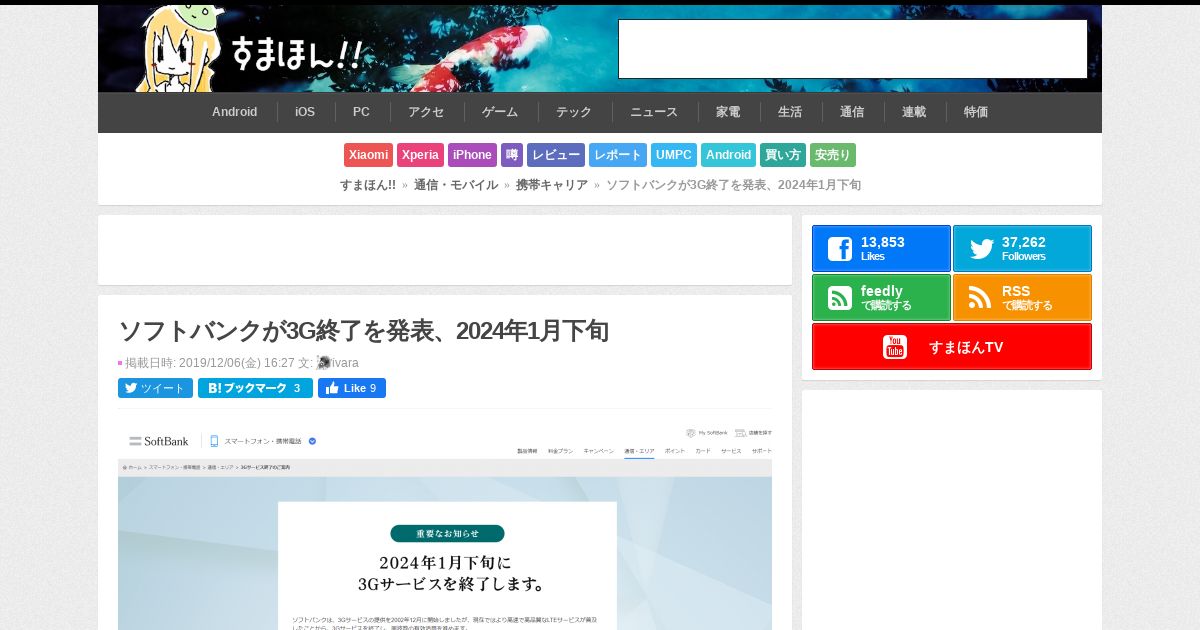
Task: Open the テック menu item
Action: (574, 112)
